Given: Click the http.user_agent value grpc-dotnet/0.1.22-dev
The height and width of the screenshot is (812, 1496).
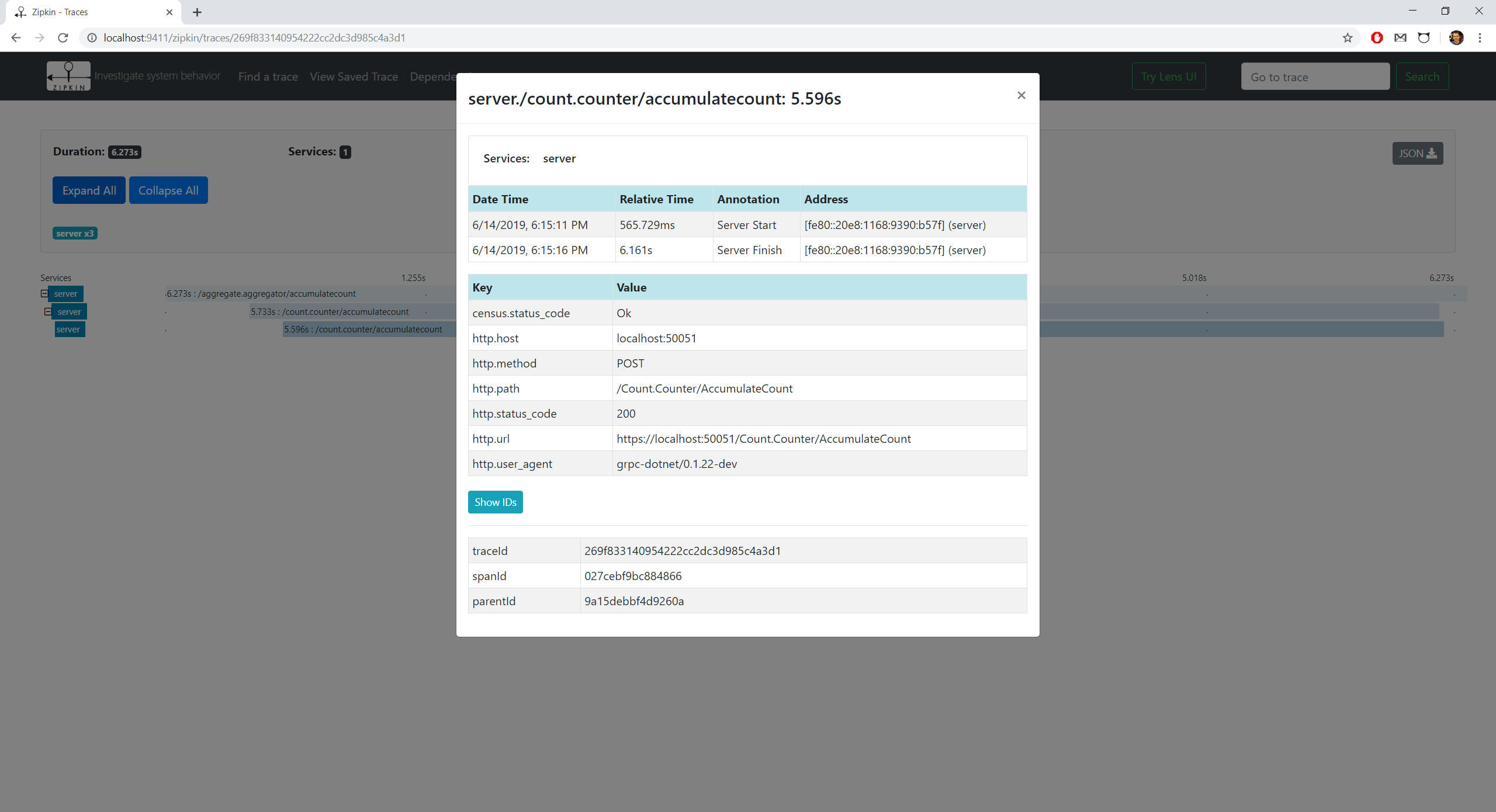Looking at the screenshot, I should 677,464.
